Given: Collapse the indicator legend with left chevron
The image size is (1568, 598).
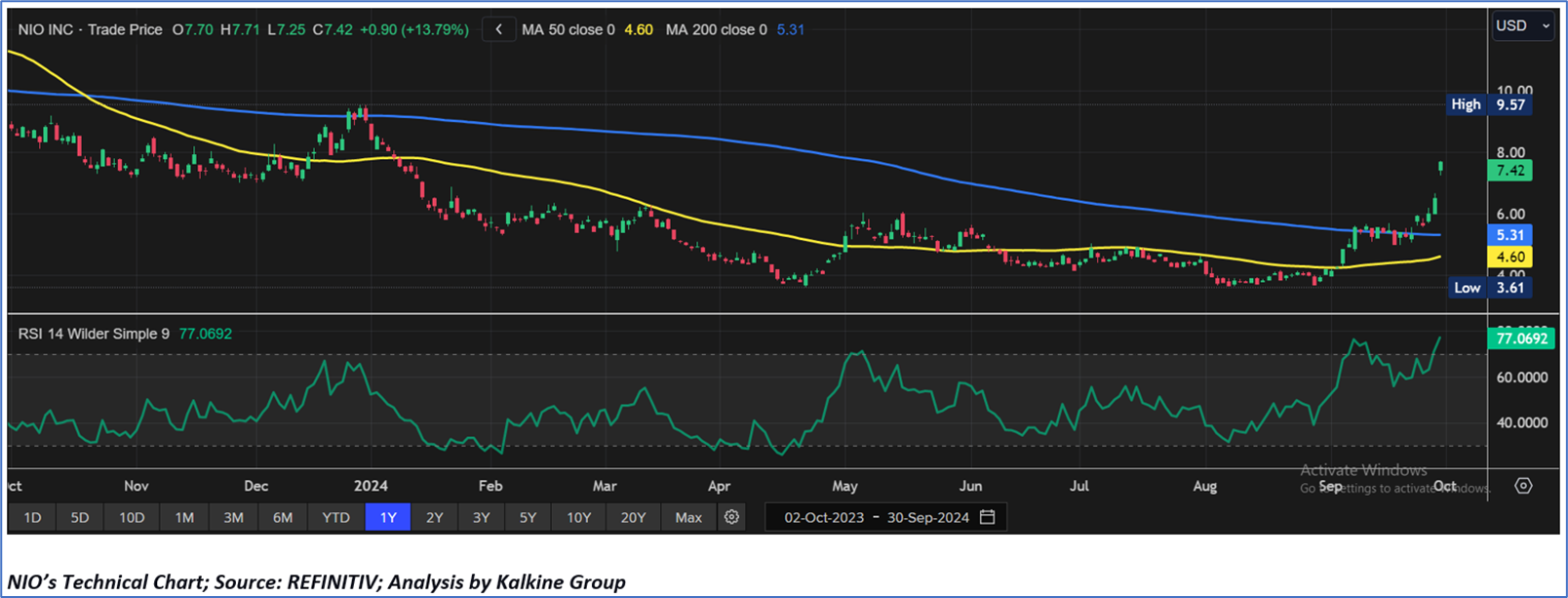Looking at the screenshot, I should pyautogui.click(x=498, y=29).
